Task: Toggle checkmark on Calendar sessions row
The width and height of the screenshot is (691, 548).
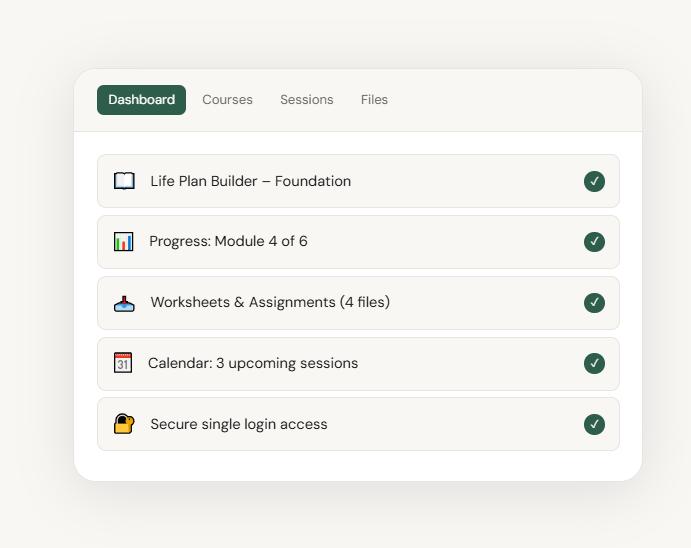Action: [x=594, y=363]
